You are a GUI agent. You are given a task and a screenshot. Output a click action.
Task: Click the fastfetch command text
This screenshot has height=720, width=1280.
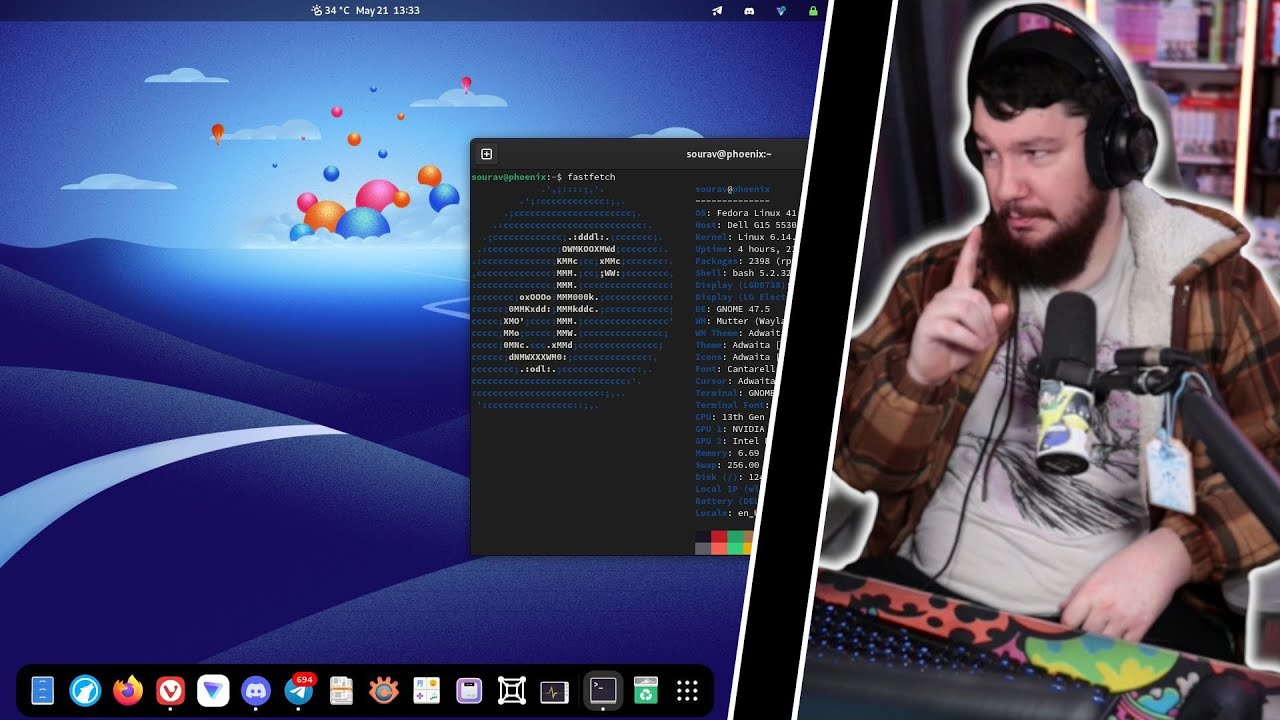[x=592, y=177]
